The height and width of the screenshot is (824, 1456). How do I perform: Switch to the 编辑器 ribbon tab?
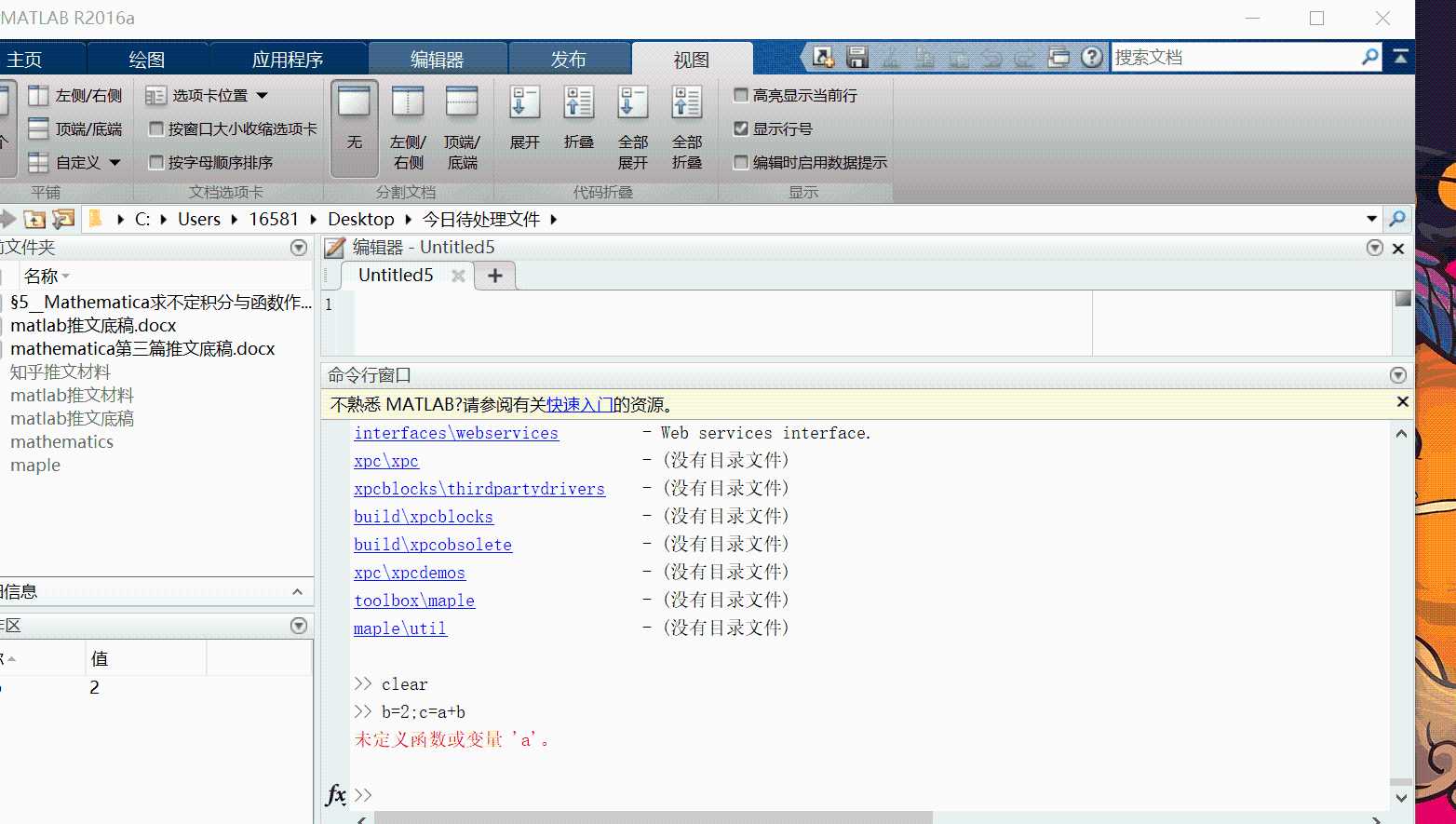coord(438,60)
